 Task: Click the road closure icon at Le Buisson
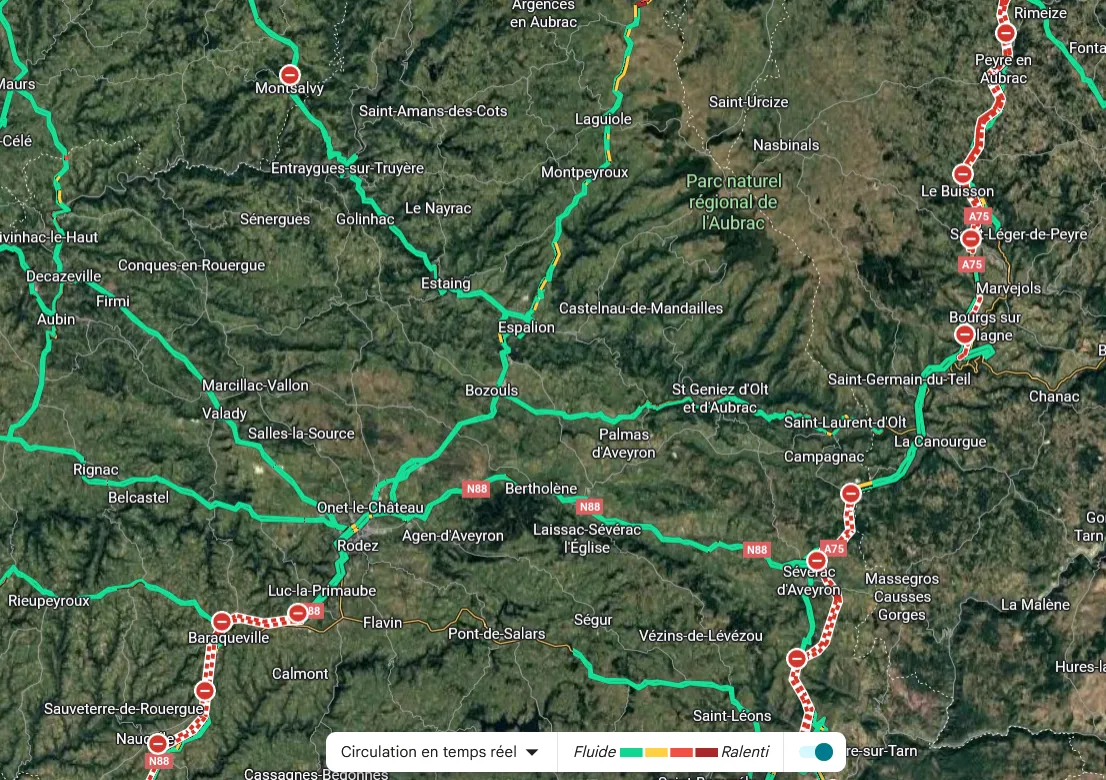point(963,173)
